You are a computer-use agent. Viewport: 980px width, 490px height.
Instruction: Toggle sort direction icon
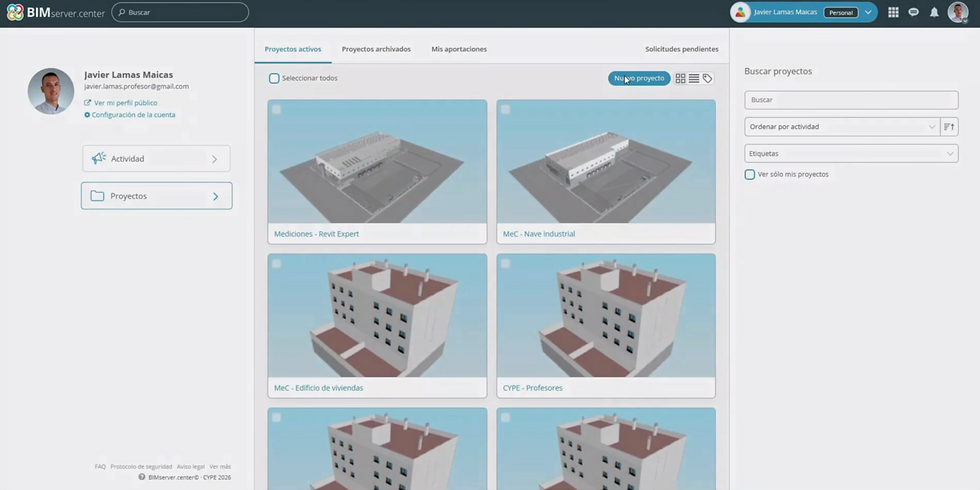click(949, 127)
